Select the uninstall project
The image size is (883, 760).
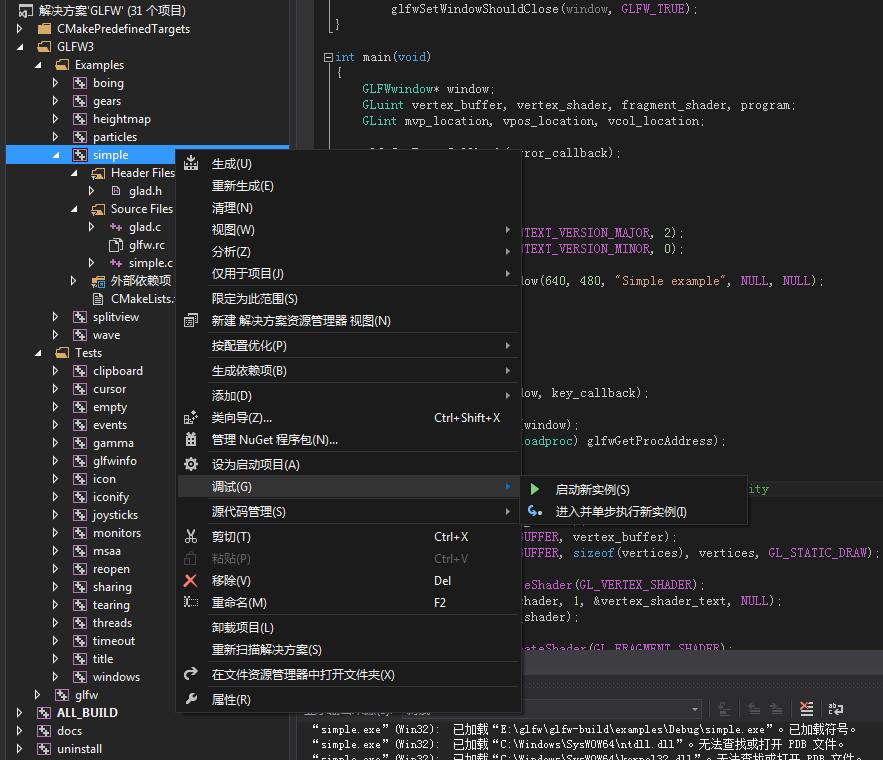[79, 749]
